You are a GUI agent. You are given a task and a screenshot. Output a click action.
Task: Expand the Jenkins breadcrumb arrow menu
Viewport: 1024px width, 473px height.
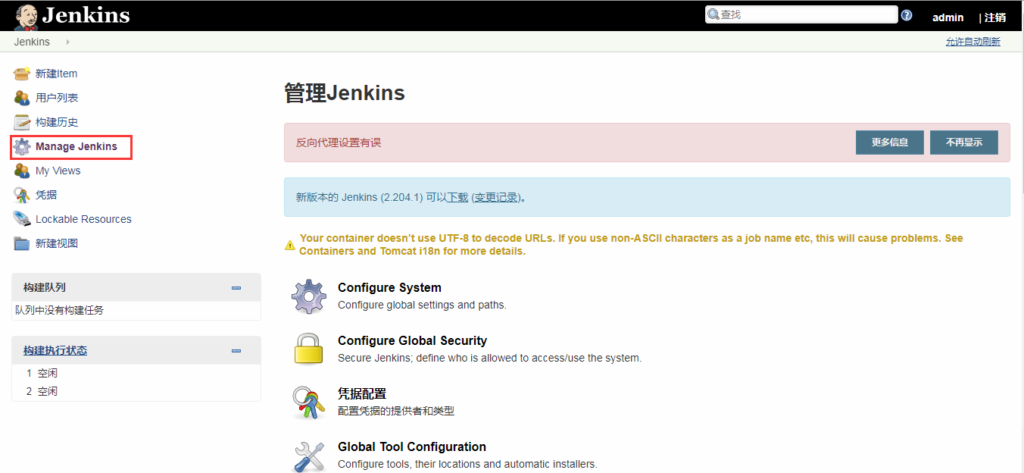pyautogui.click(x=68, y=42)
